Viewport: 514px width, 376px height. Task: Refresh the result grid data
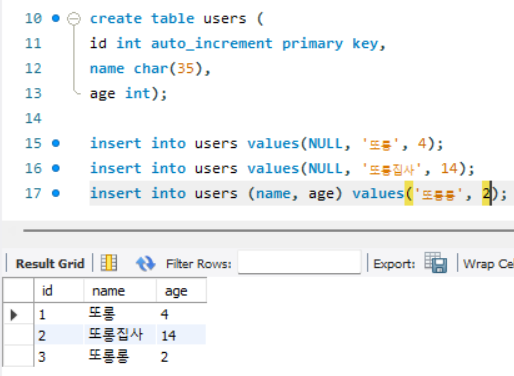click(x=146, y=263)
